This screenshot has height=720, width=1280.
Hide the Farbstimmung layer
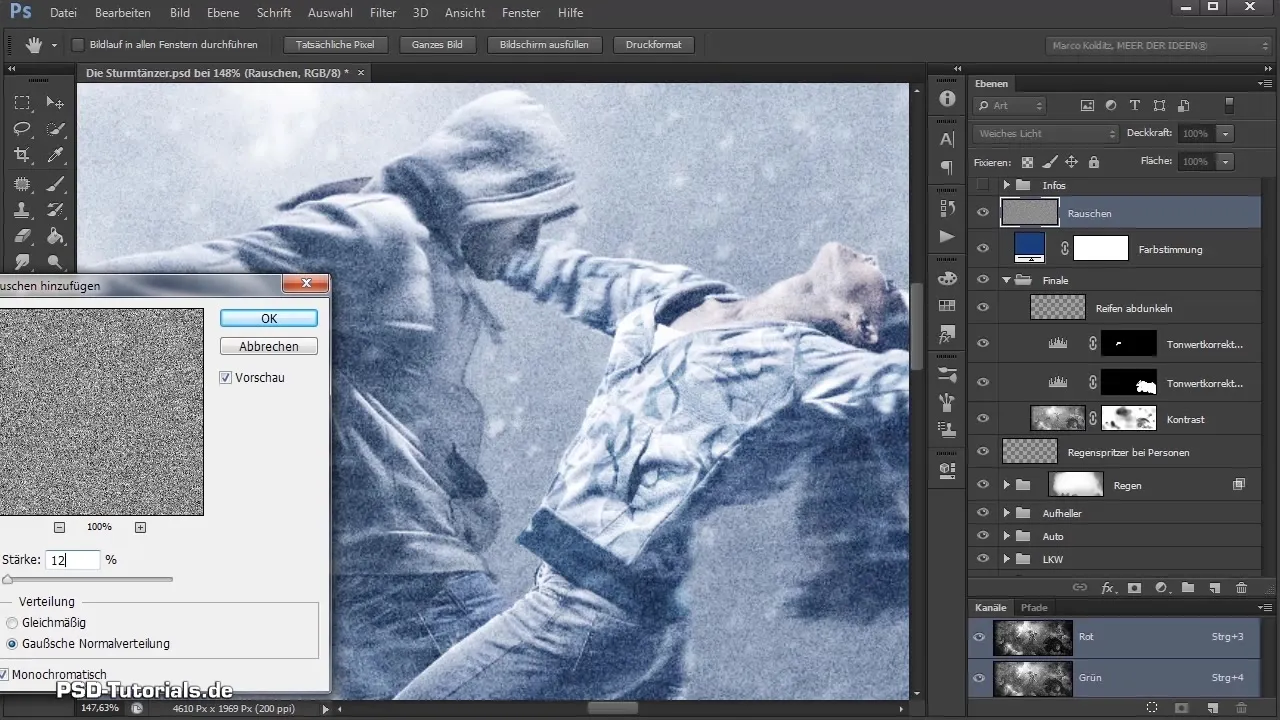pyautogui.click(x=982, y=248)
